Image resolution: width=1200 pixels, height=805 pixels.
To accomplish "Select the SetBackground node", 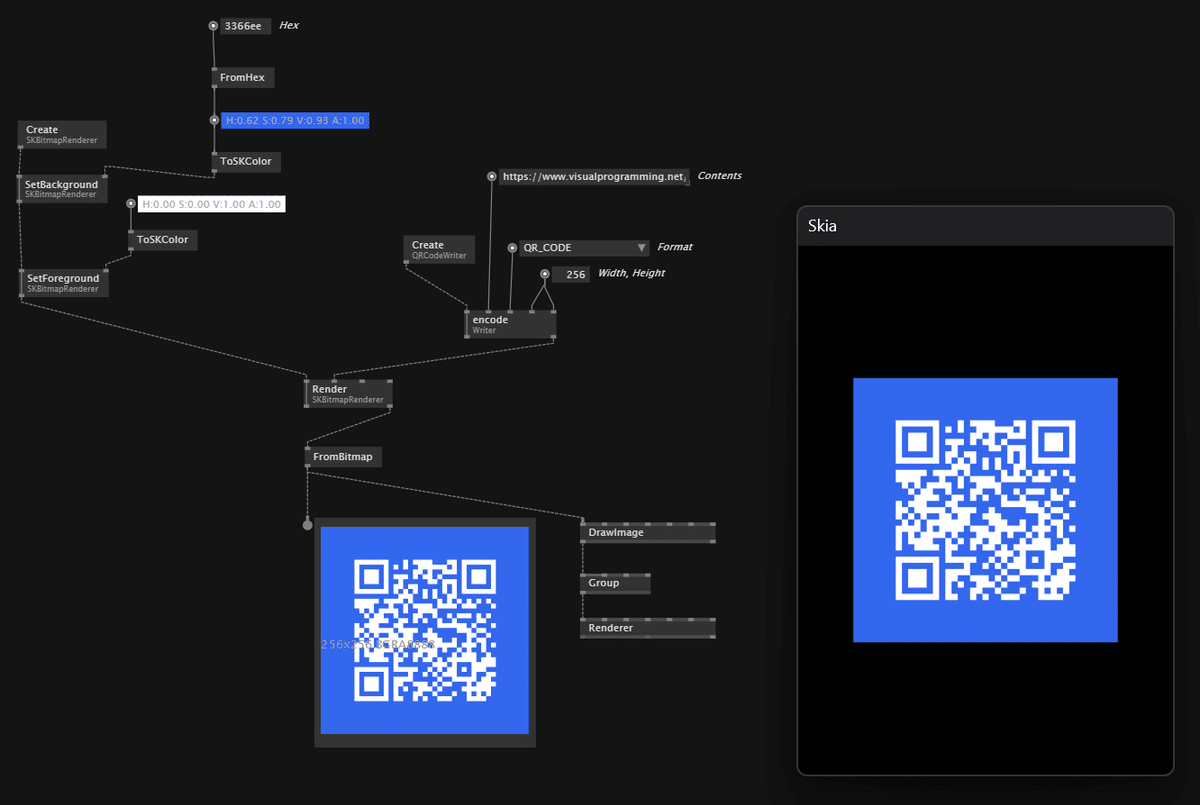I will 64,188.
